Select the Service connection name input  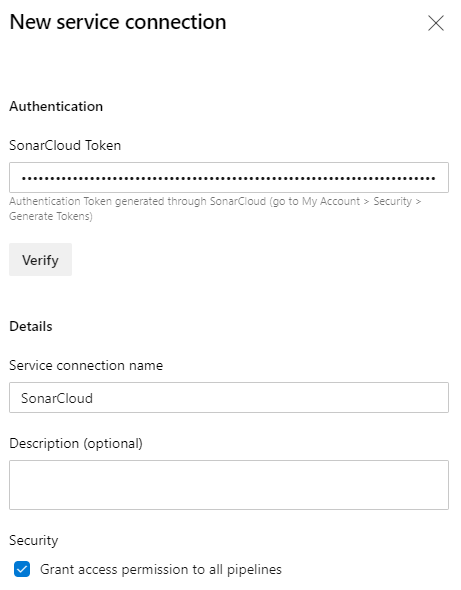[229, 398]
